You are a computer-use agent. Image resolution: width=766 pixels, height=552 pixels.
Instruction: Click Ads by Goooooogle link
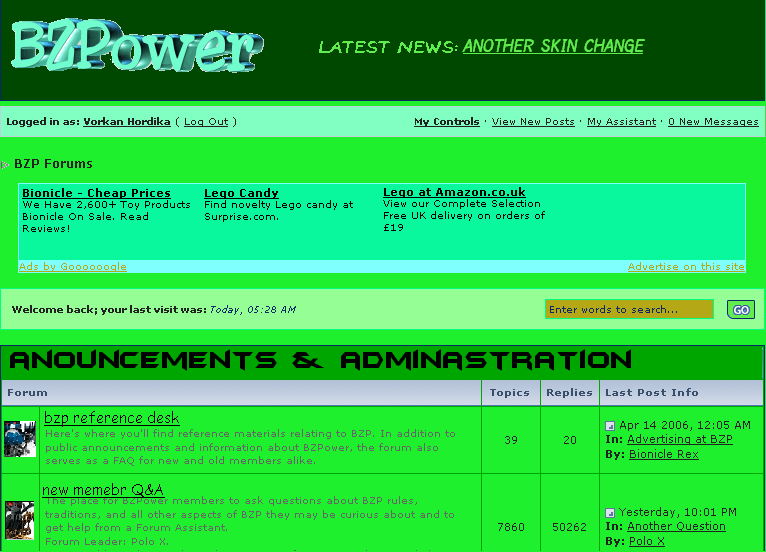pyautogui.click(x=72, y=267)
